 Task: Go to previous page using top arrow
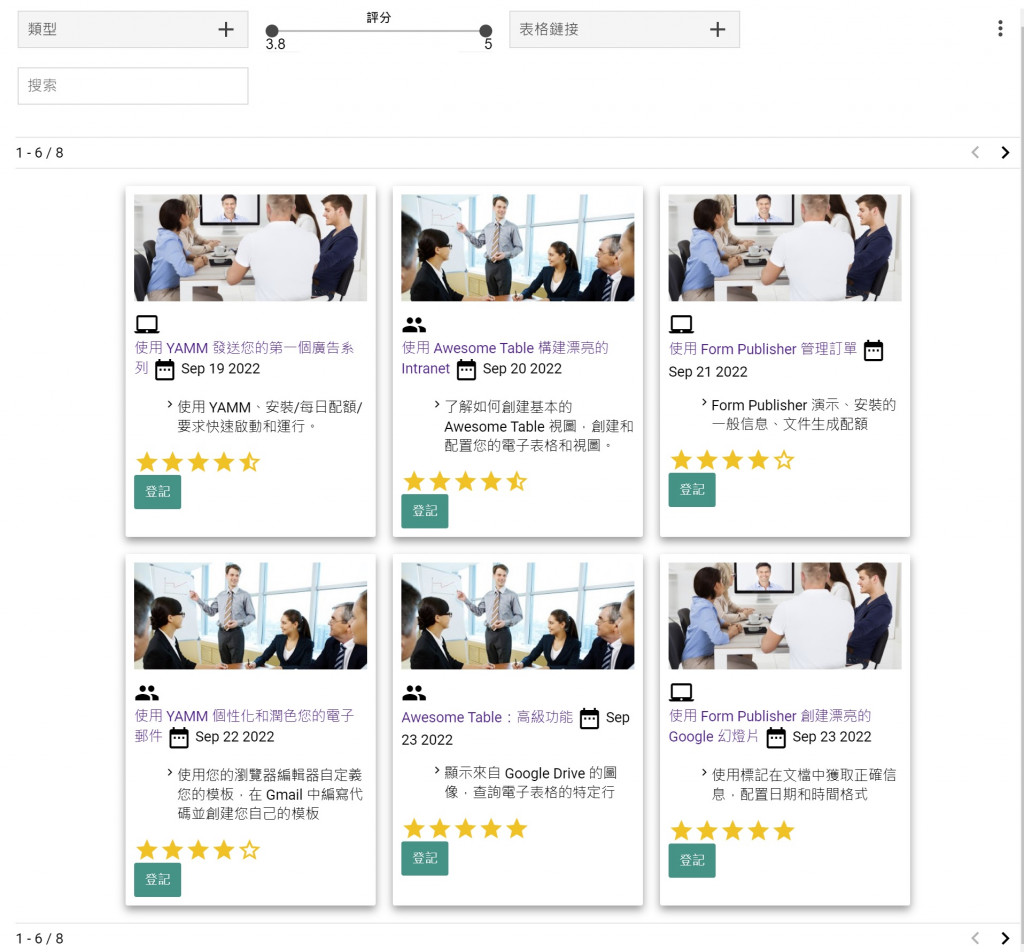(x=975, y=152)
